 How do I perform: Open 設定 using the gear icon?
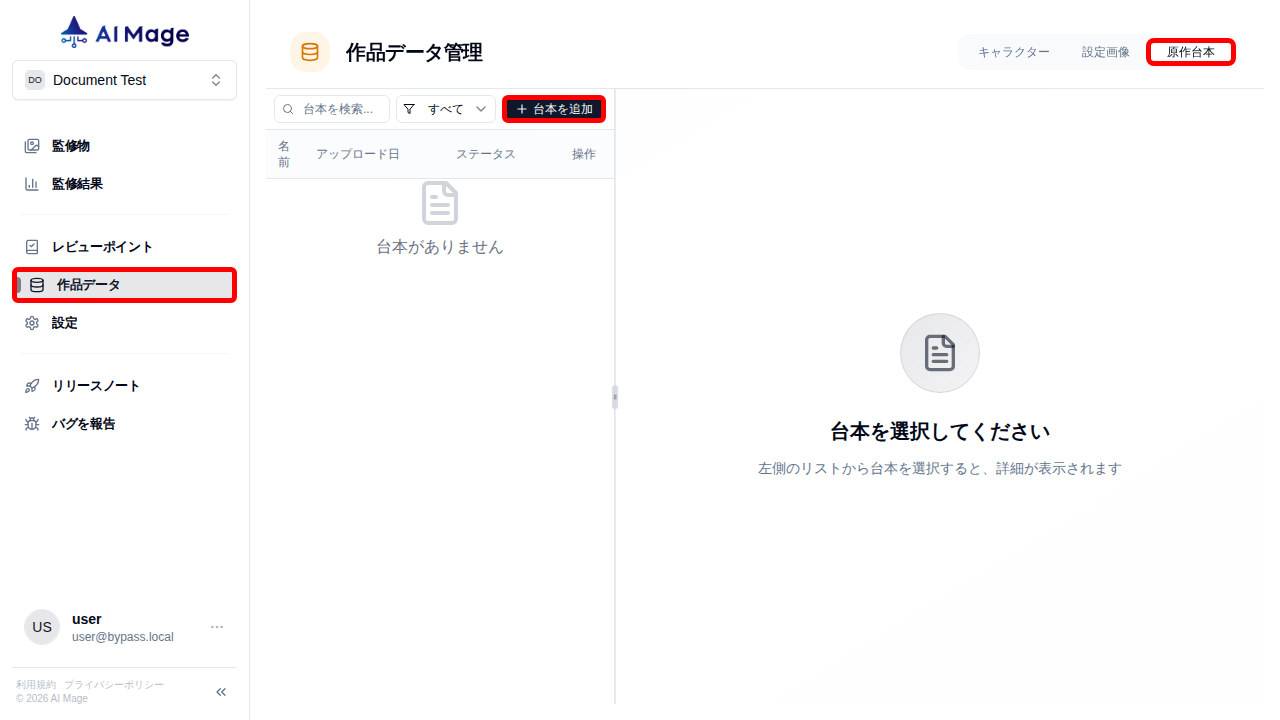pyautogui.click(x=31, y=322)
